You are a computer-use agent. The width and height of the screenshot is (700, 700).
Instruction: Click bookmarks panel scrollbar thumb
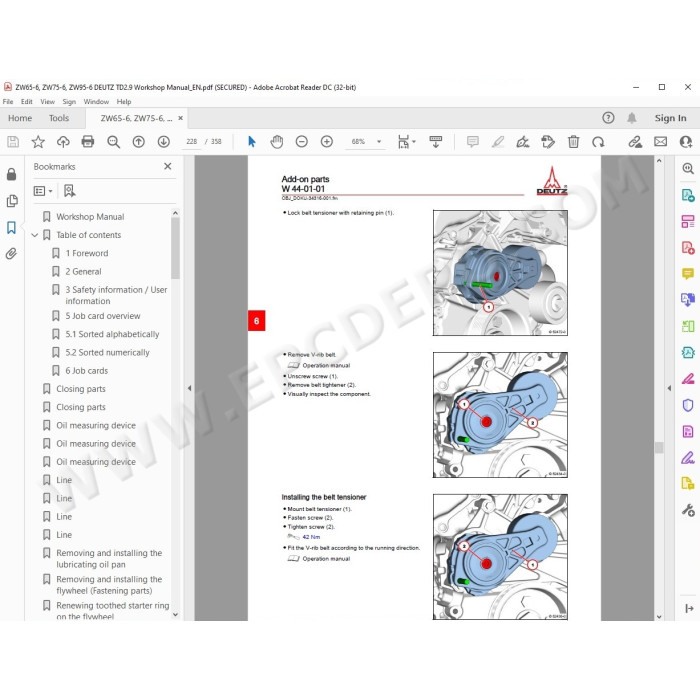tap(175, 248)
